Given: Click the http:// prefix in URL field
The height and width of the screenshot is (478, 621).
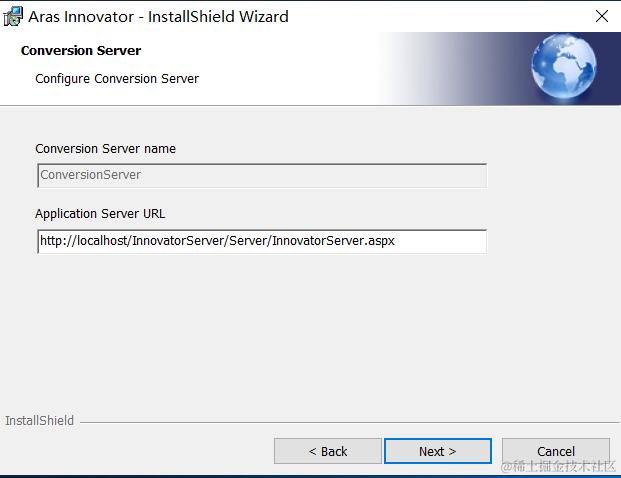Looking at the screenshot, I should pyautogui.click(x=58, y=241).
